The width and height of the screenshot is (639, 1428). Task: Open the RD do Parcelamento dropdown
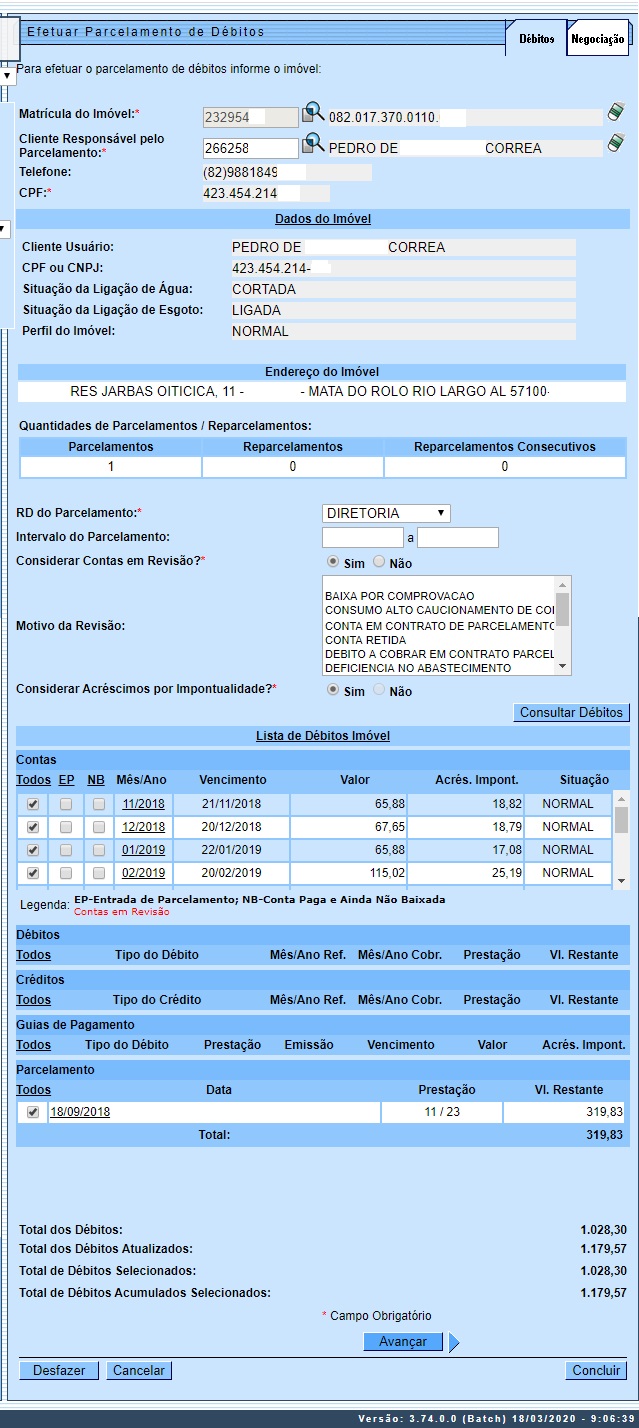tap(386, 513)
